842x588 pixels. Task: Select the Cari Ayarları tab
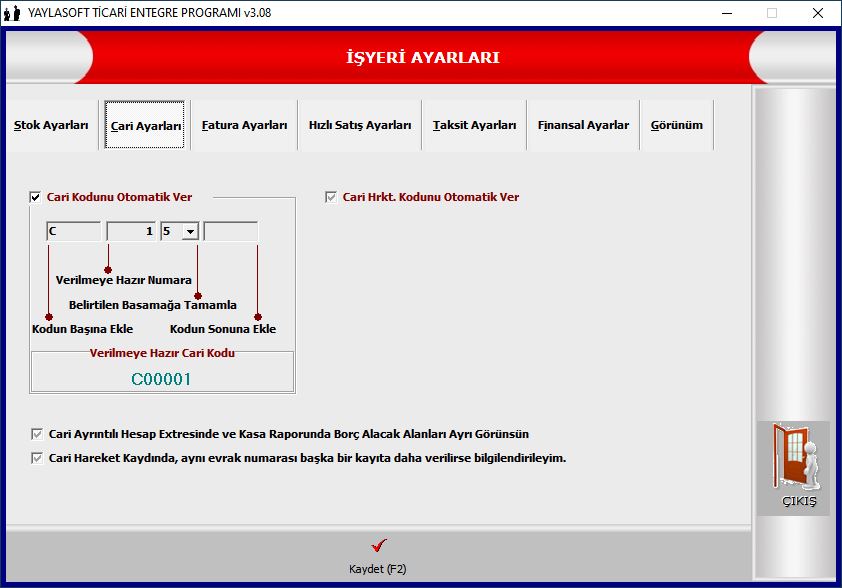(145, 125)
